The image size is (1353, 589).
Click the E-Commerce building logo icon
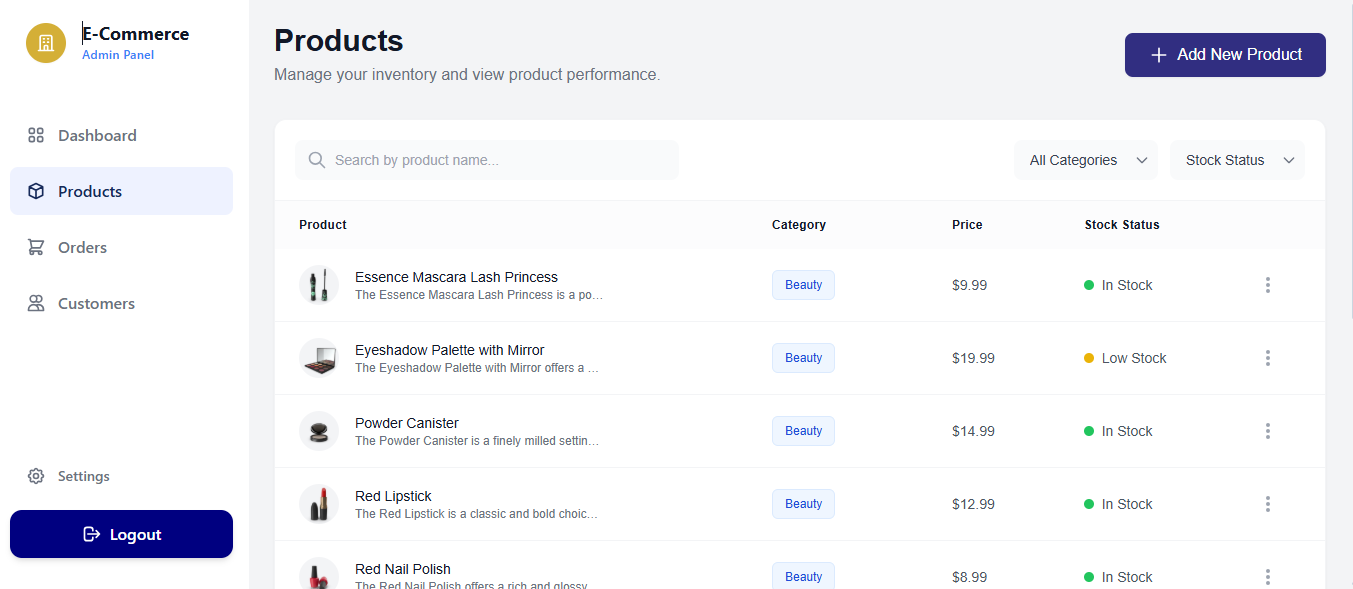coord(46,43)
